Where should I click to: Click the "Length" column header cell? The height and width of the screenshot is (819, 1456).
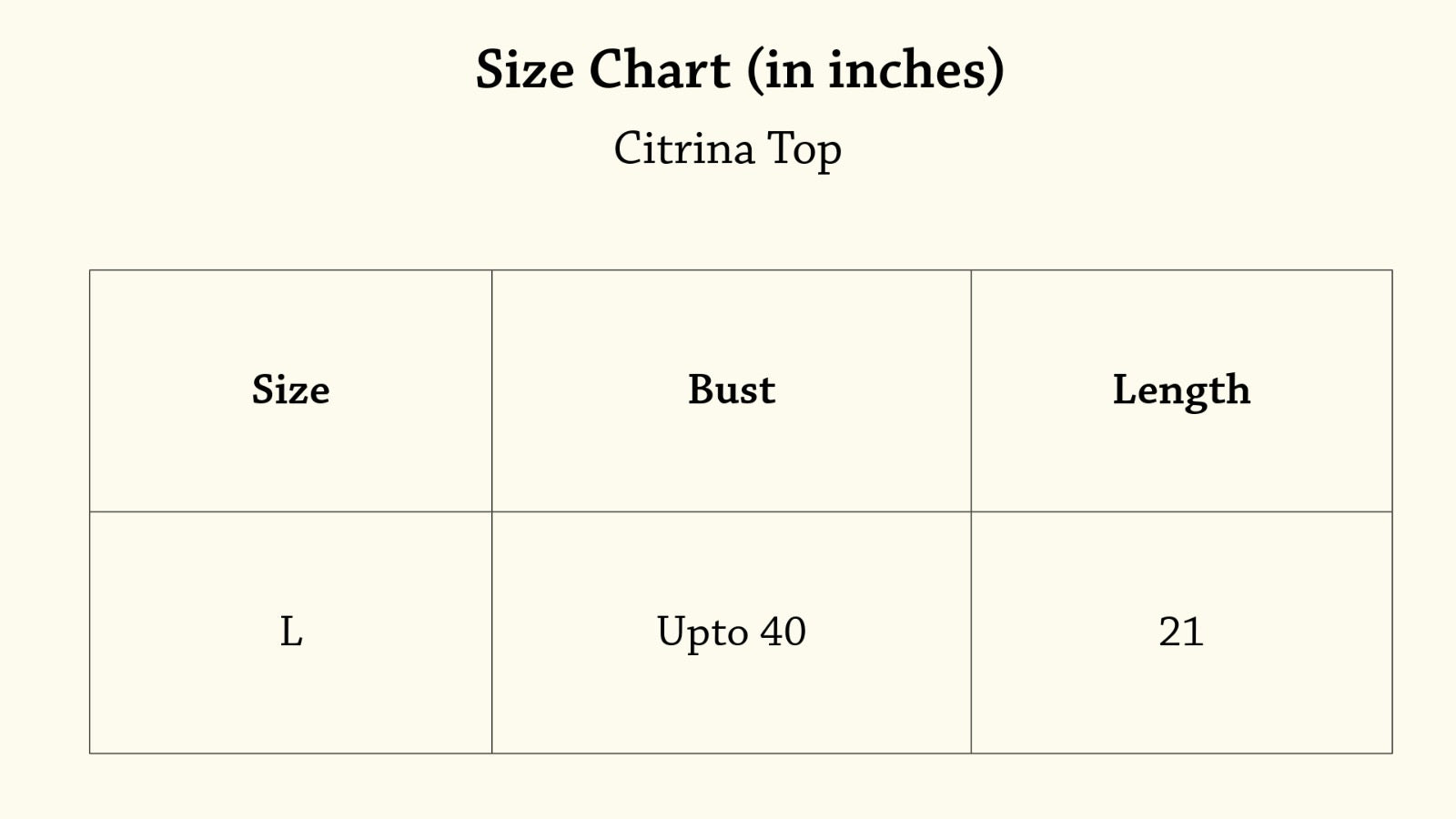click(1181, 390)
